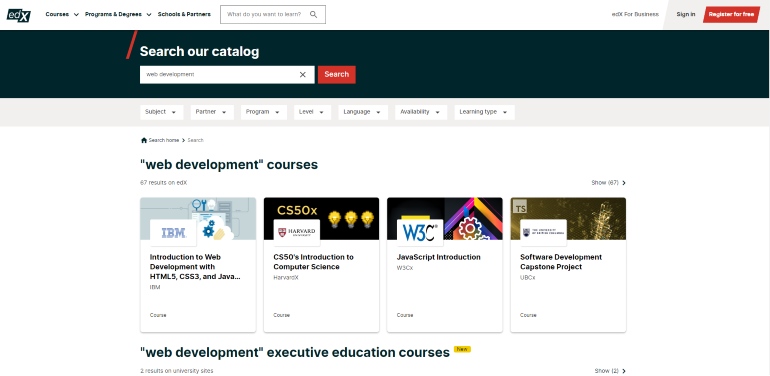The width and height of the screenshot is (770, 376).
Task: Click the edX logo
Action: pos(19,15)
